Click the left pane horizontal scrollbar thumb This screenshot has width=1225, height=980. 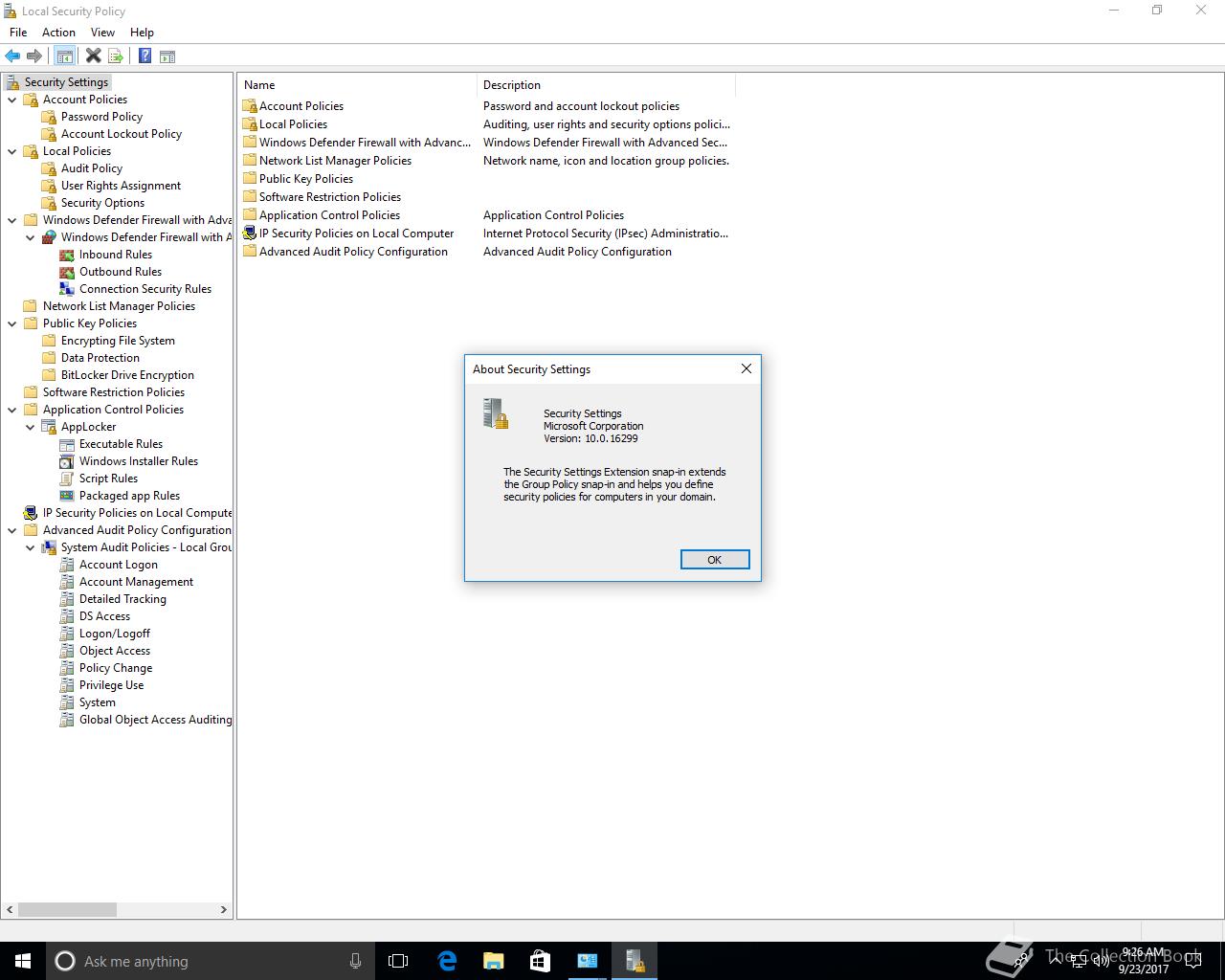67,909
